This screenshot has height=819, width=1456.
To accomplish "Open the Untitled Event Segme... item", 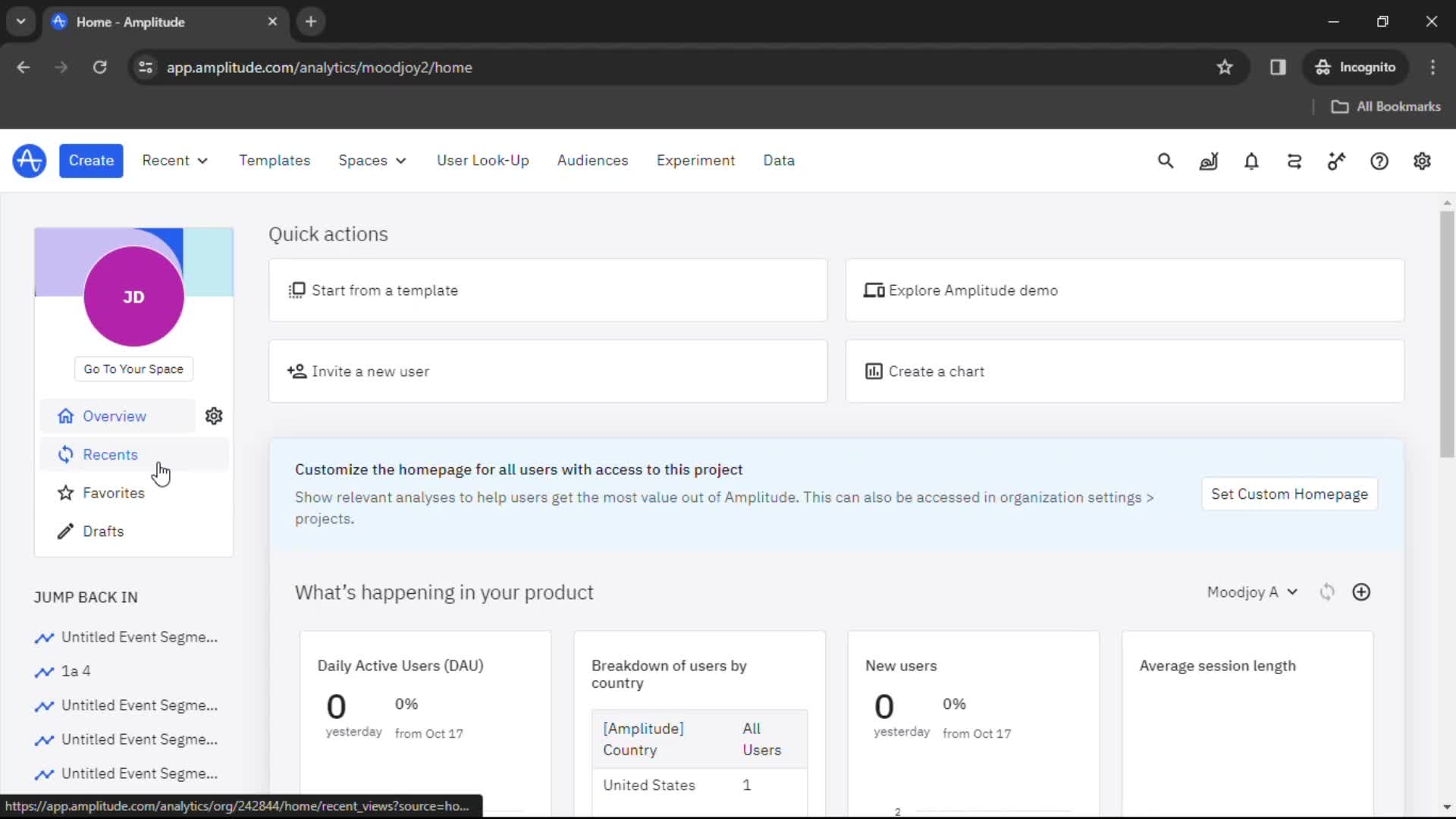I will click(x=139, y=637).
